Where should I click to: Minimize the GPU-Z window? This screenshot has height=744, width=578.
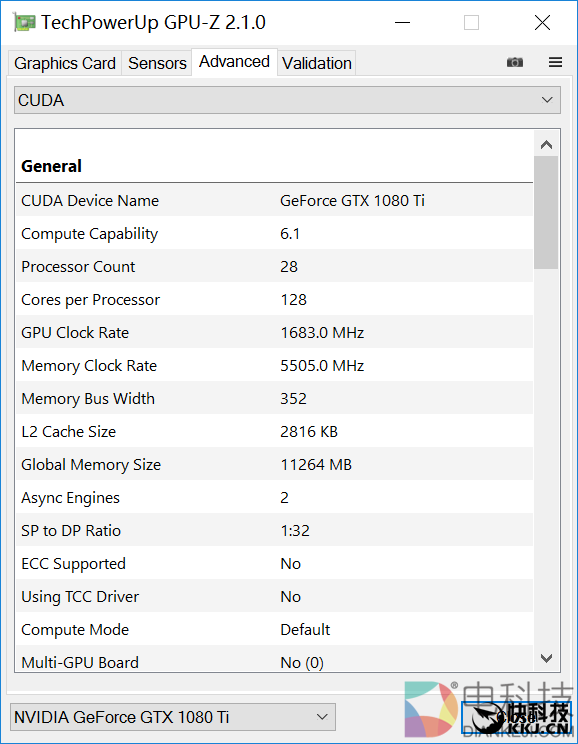click(402, 22)
